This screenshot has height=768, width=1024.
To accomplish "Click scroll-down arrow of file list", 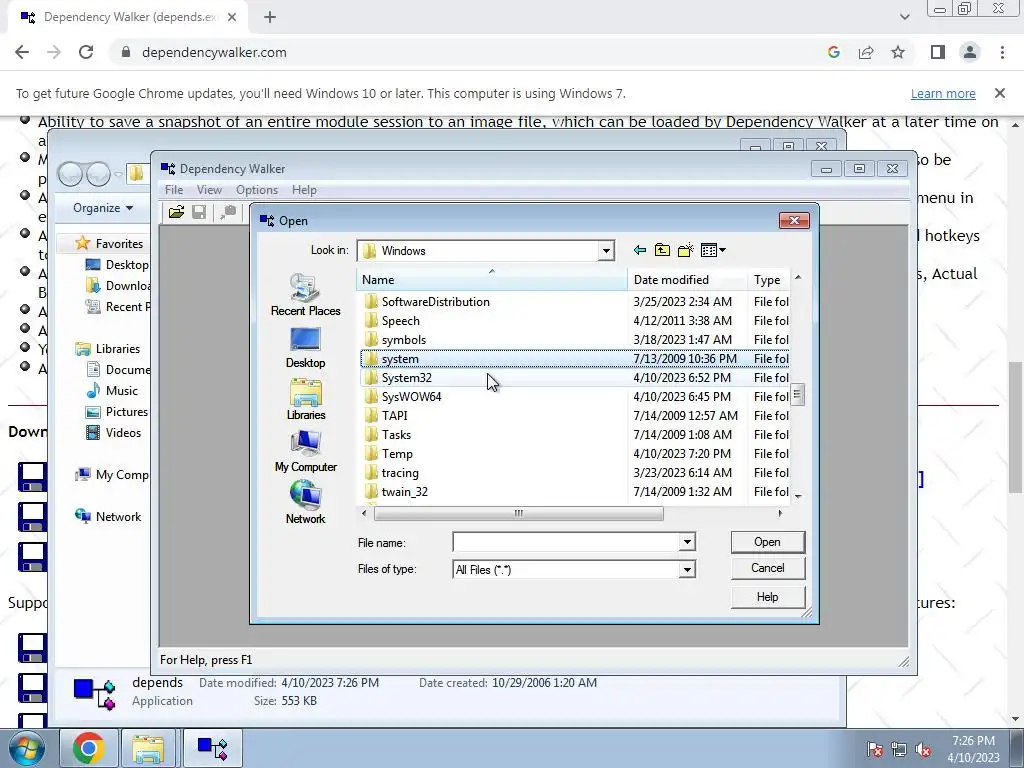I will click(x=797, y=496).
